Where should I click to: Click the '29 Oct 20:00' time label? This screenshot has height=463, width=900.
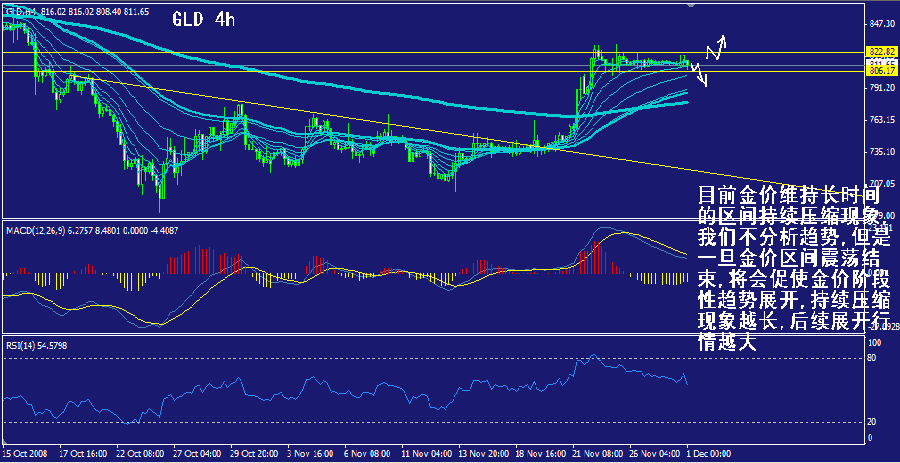click(x=252, y=452)
